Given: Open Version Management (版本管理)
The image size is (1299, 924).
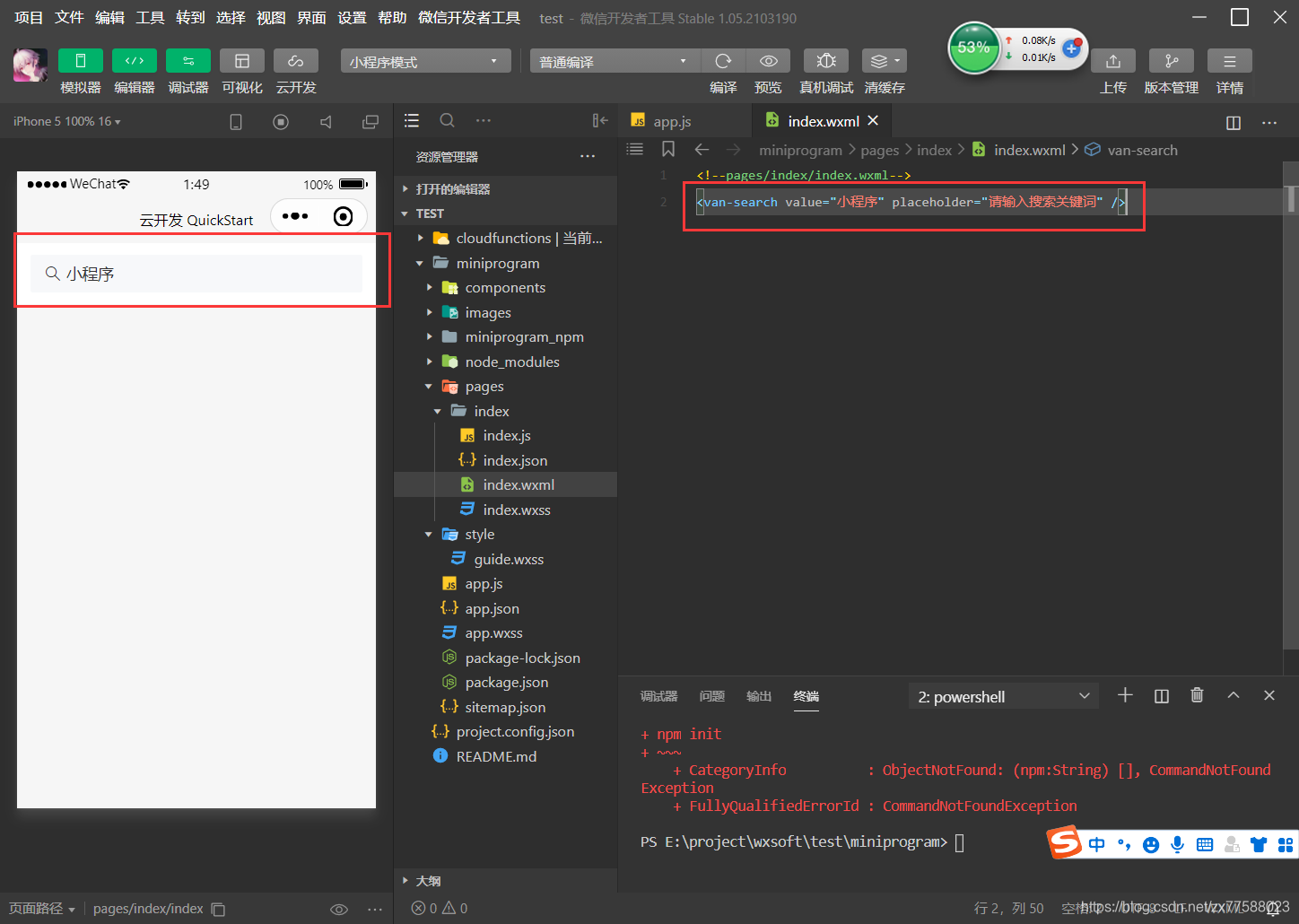Looking at the screenshot, I should point(1172,60).
